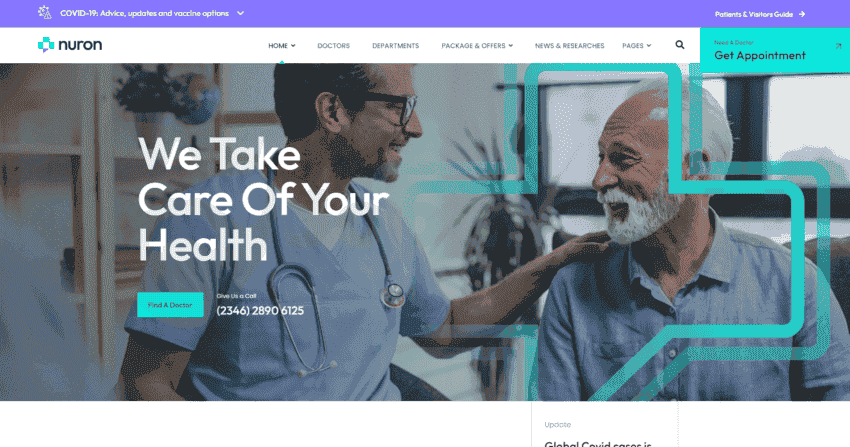This screenshot has height=447, width=850.
Task: Open the Global Covid cases update headline
Action: click(598, 444)
